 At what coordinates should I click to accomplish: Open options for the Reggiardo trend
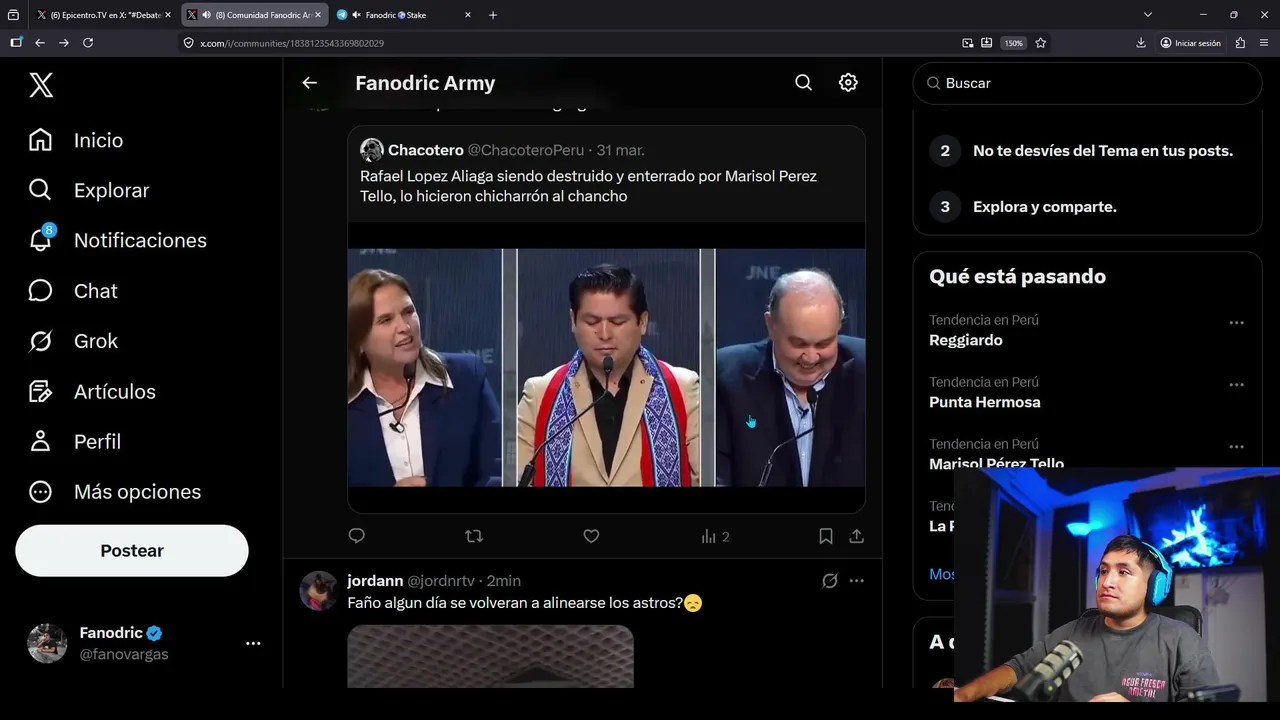pyautogui.click(x=1237, y=323)
